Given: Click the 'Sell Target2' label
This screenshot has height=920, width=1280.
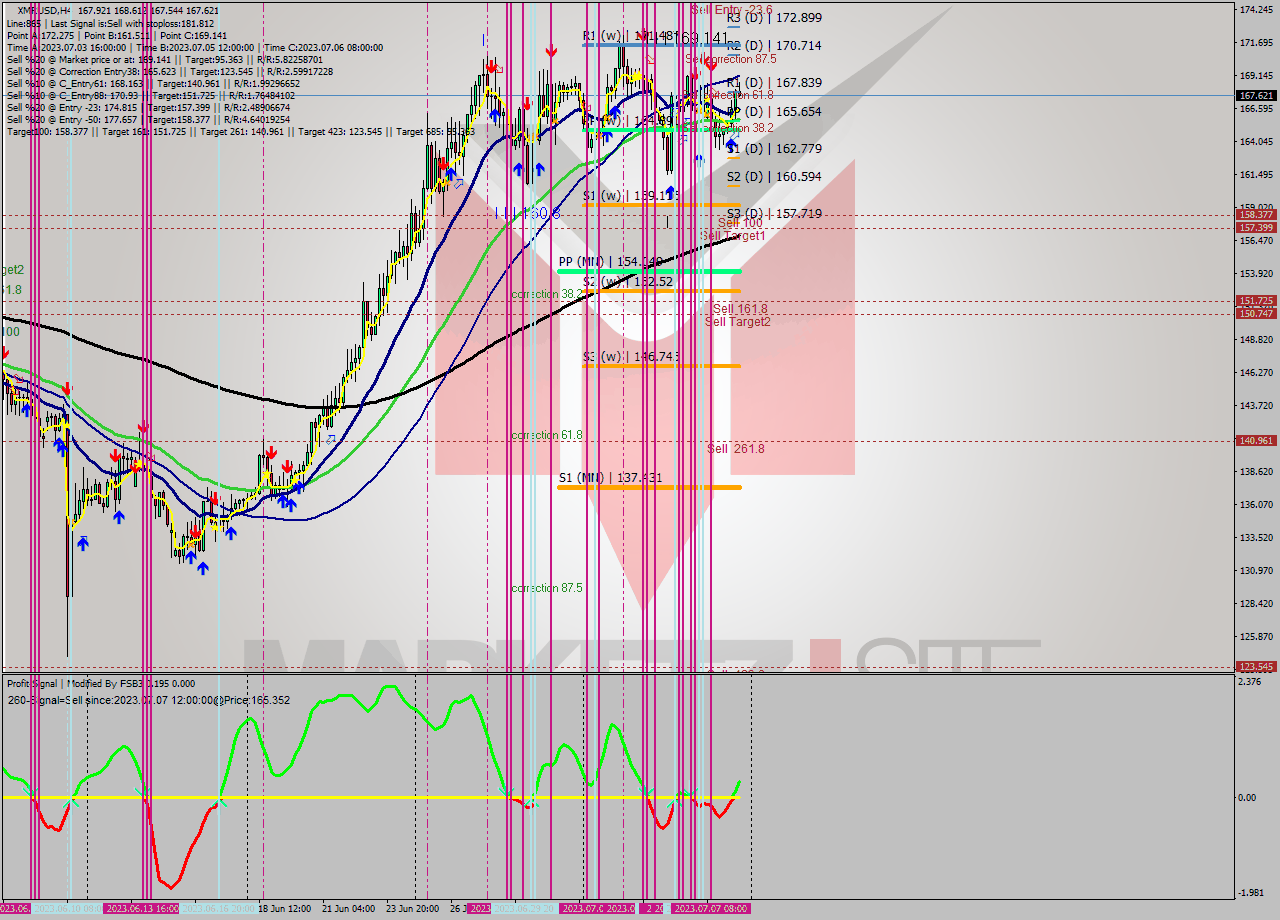Looking at the screenshot, I should click(738, 322).
